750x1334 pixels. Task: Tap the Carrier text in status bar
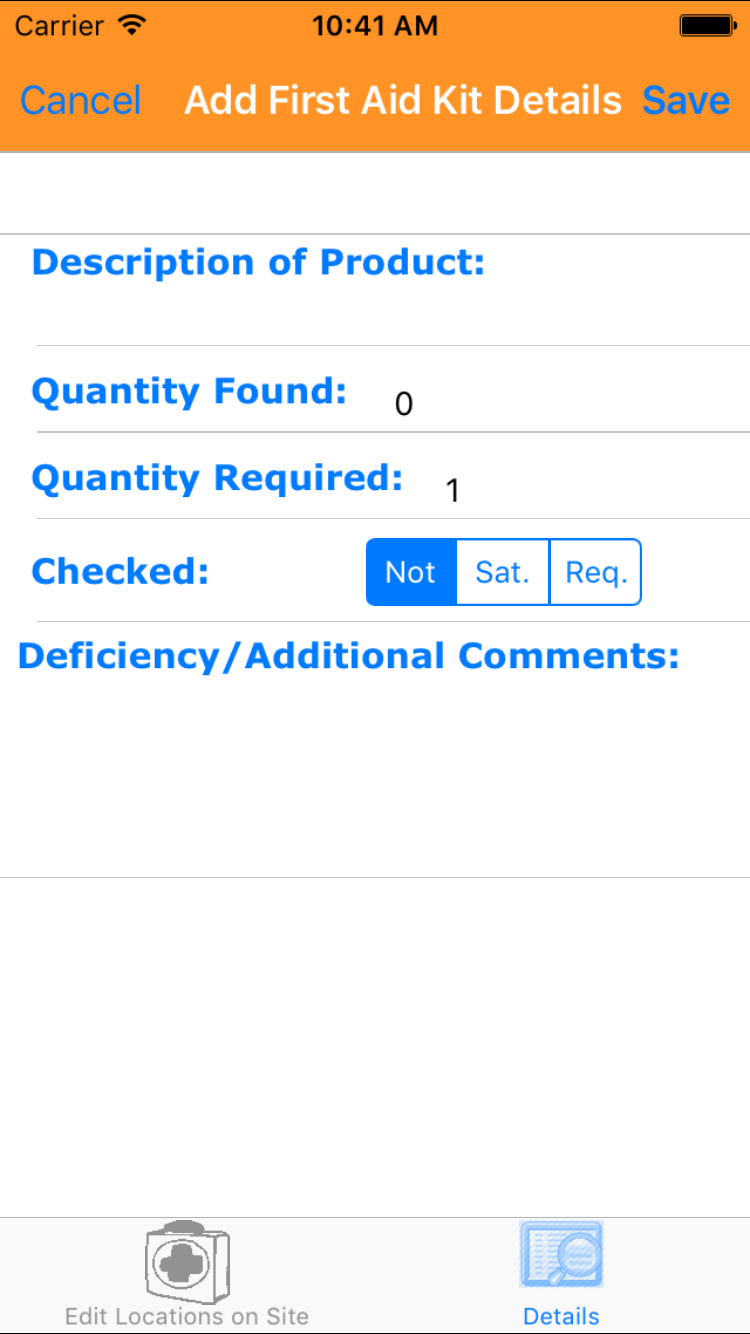[x=61, y=26]
